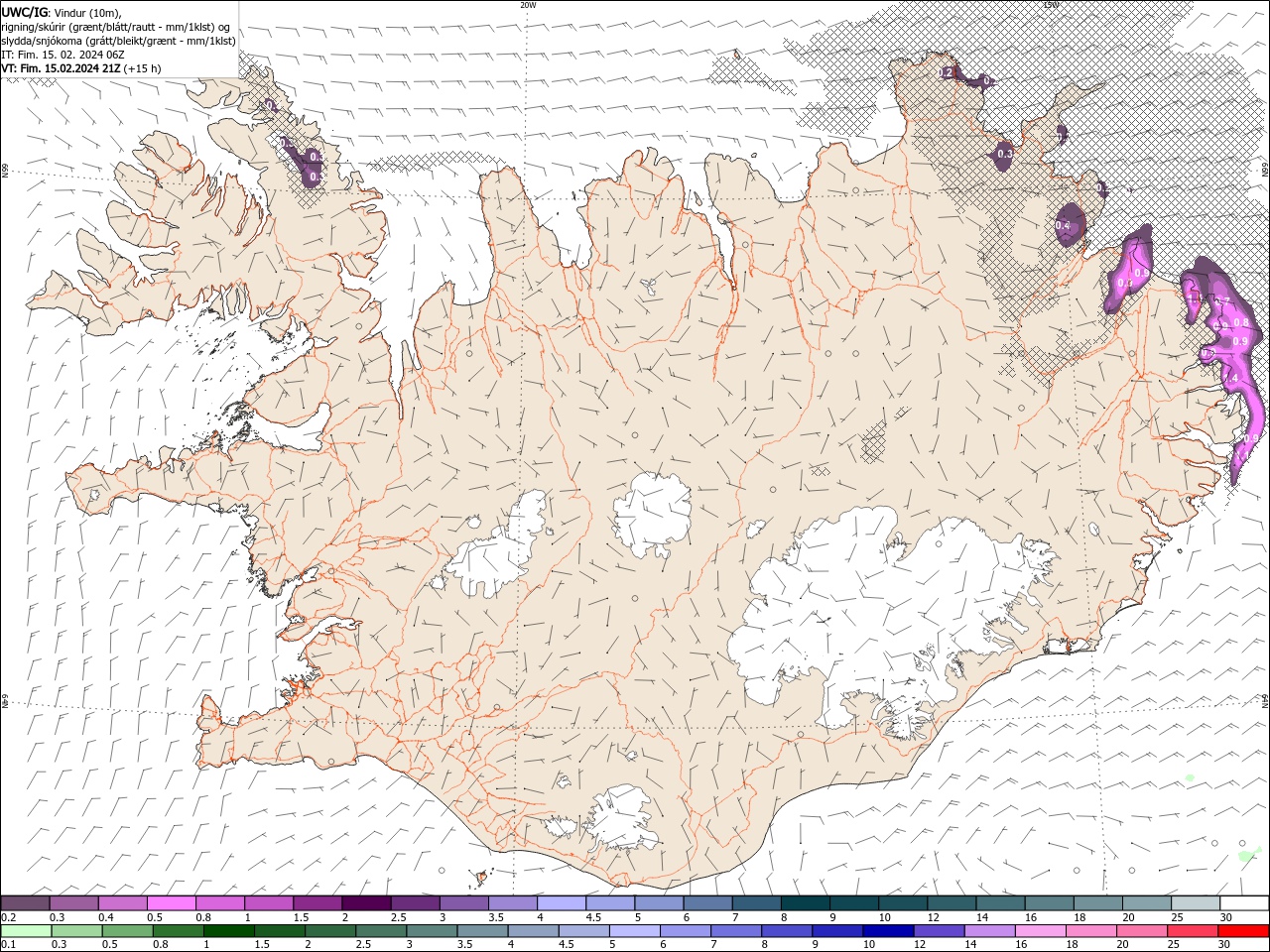
Task: Click the 20W longitude label
Action: tap(528, 4)
